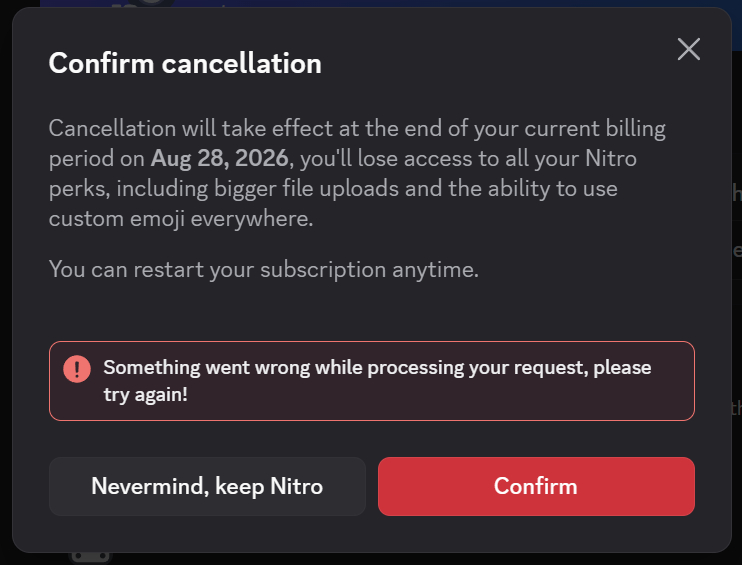Click the "custom emoji everywhere" text

pos(180,217)
